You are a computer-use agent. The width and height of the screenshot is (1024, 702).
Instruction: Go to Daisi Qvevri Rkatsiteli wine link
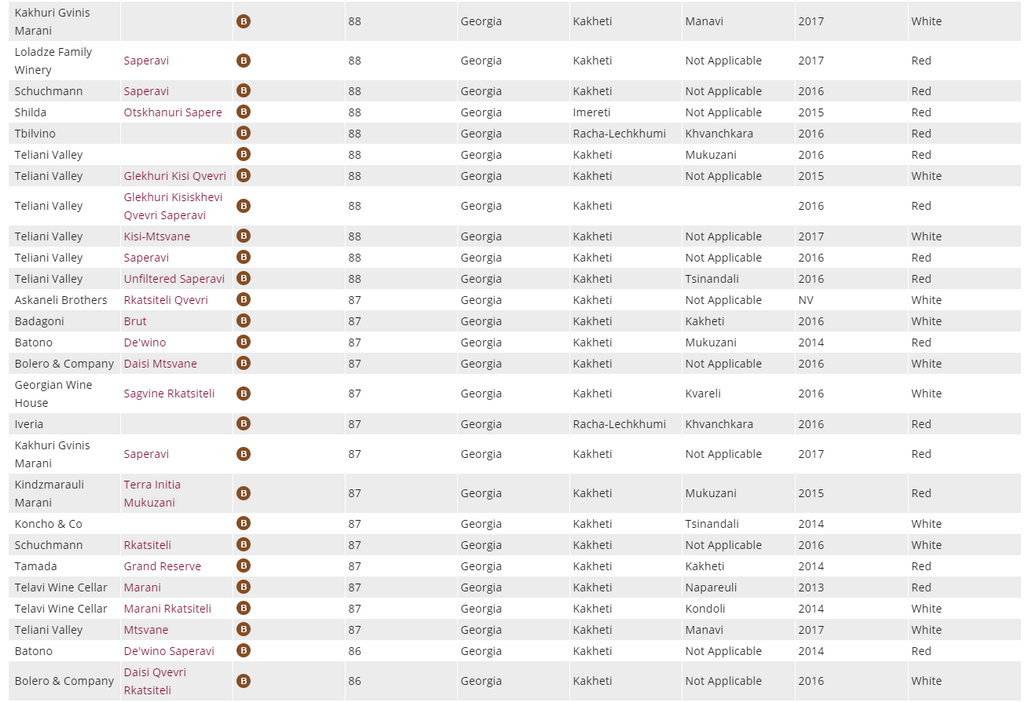click(x=155, y=681)
